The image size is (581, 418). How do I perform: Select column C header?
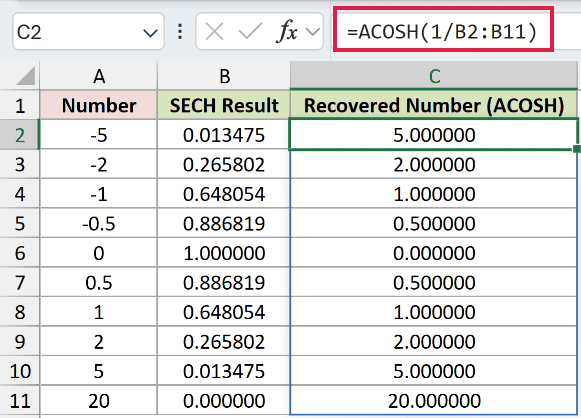(x=434, y=76)
